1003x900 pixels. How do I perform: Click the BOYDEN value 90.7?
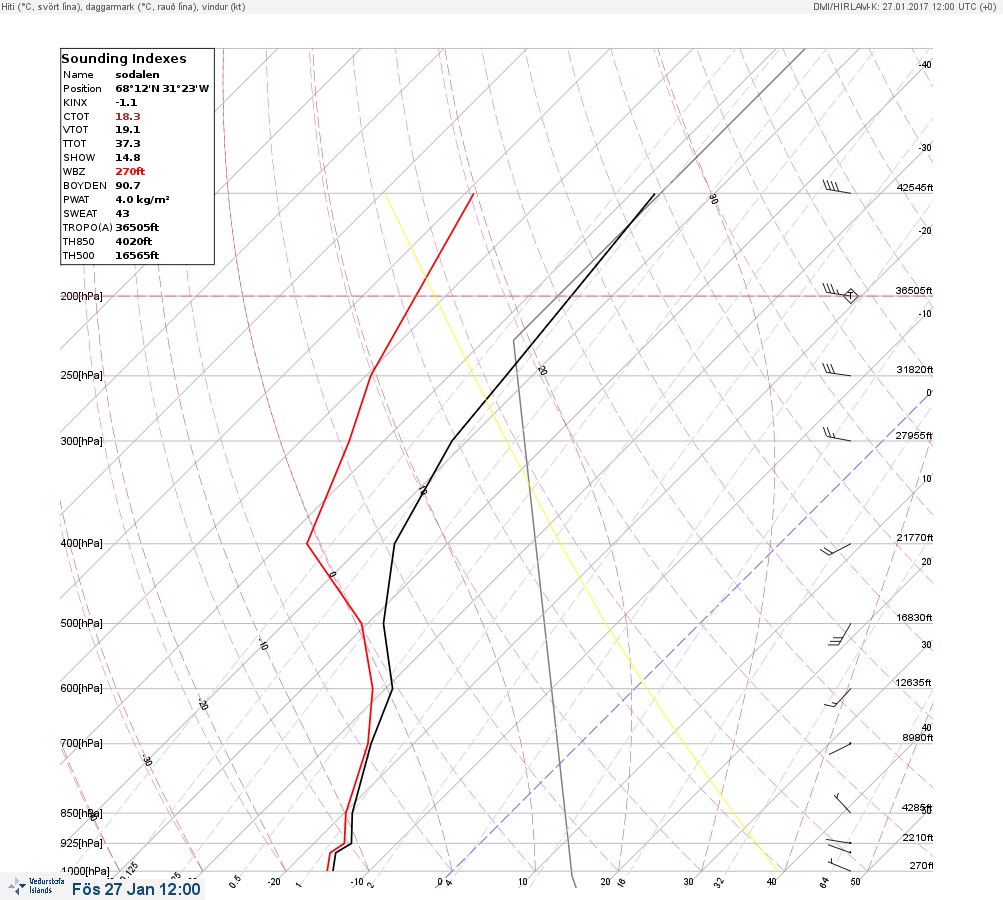tap(128, 186)
